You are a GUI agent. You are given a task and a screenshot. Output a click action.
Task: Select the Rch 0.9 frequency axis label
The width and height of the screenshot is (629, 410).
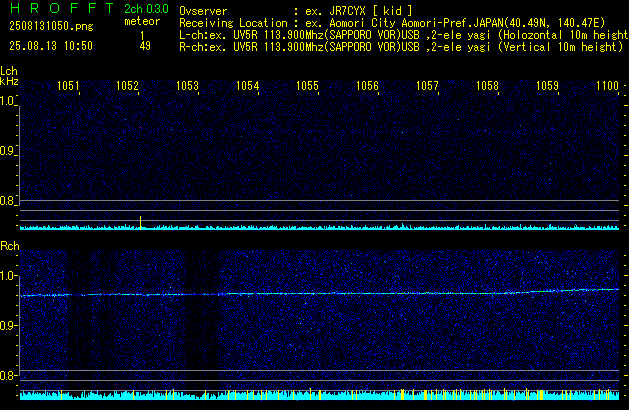point(8,325)
